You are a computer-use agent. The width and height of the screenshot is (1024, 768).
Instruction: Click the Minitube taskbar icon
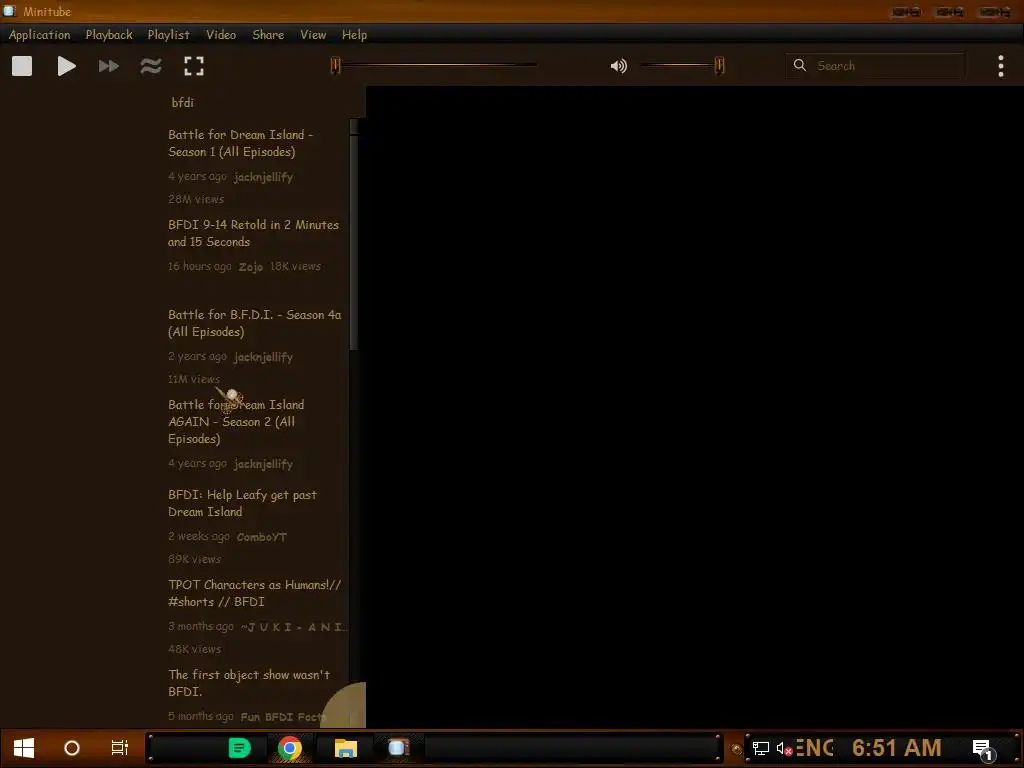point(398,747)
